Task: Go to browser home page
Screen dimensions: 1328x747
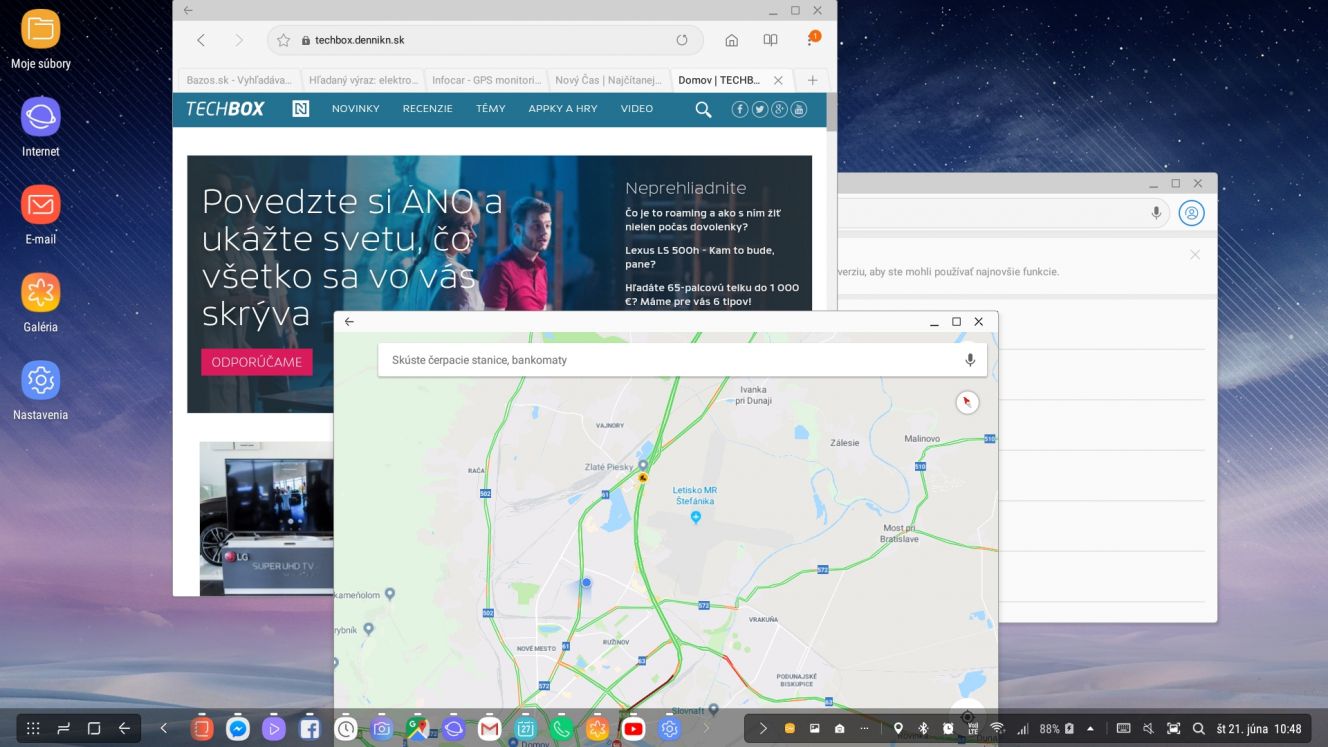Action: [x=732, y=40]
